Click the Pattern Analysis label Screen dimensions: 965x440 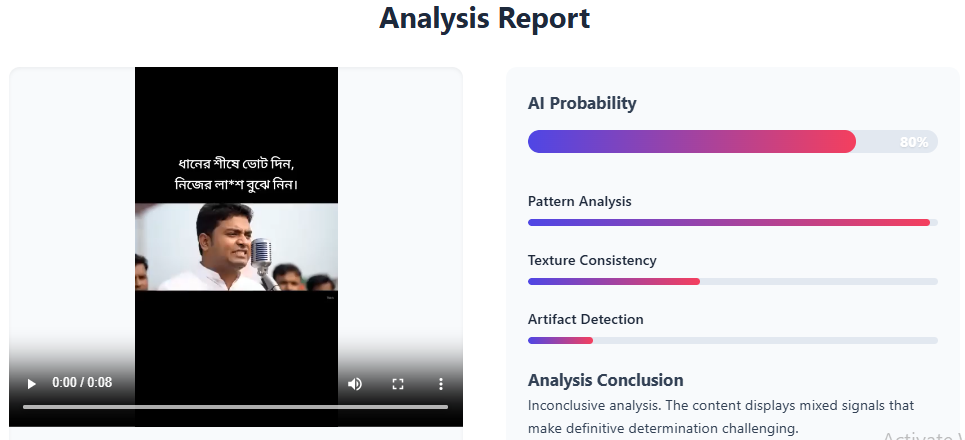click(580, 201)
